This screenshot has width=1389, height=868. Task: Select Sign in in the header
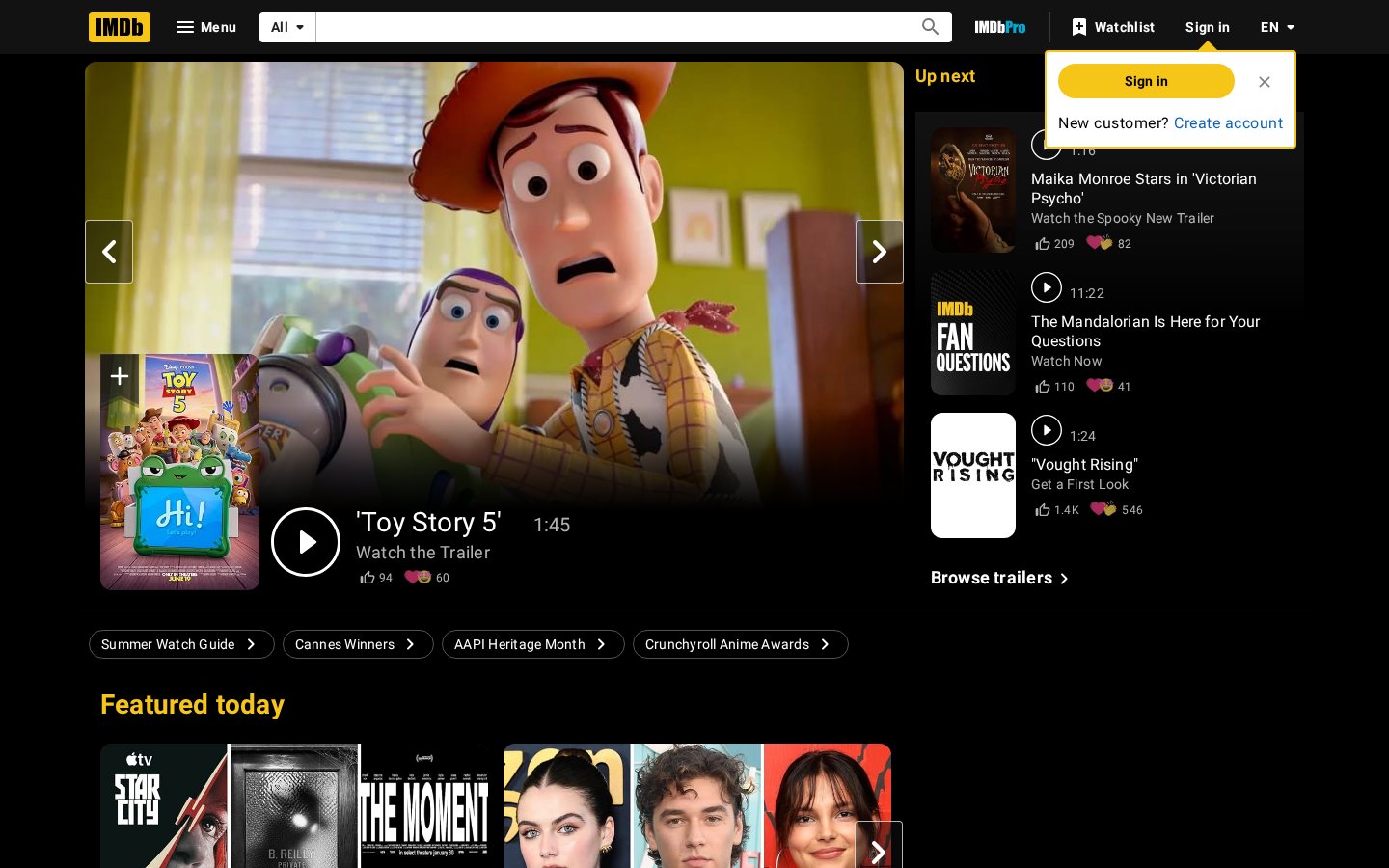click(x=1207, y=27)
